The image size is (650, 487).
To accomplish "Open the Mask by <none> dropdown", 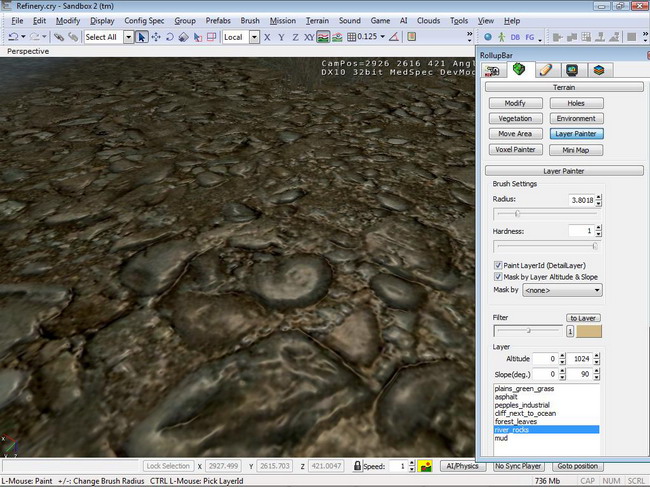I will coord(563,290).
